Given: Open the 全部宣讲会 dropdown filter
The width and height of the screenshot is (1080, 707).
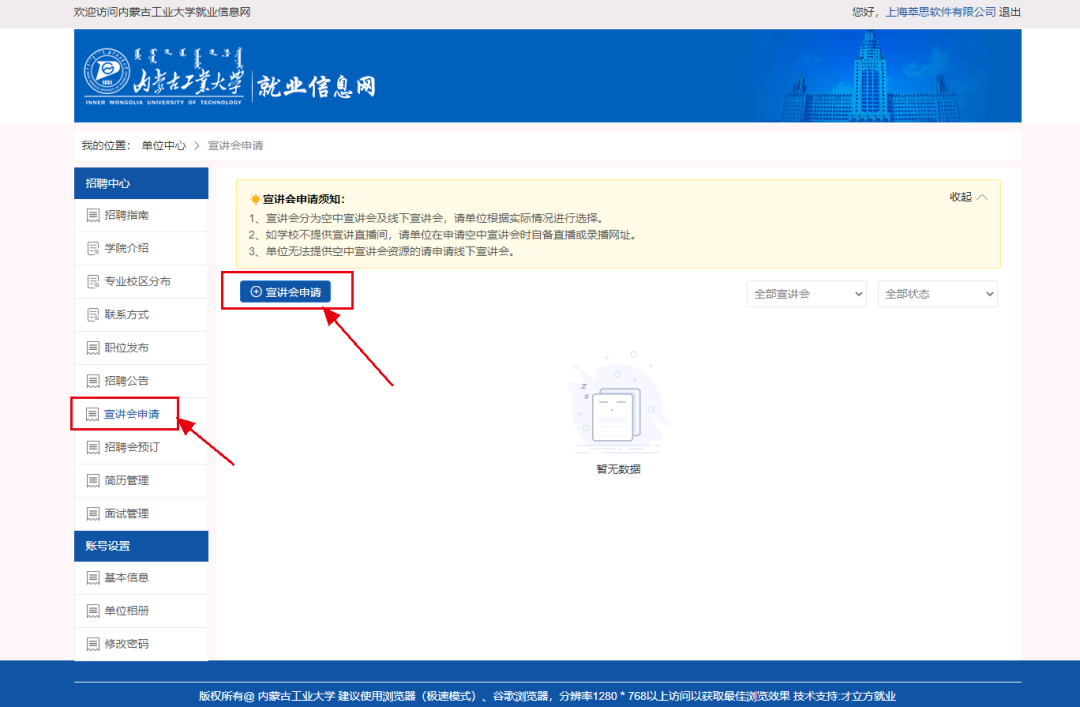Looking at the screenshot, I should click(x=806, y=294).
